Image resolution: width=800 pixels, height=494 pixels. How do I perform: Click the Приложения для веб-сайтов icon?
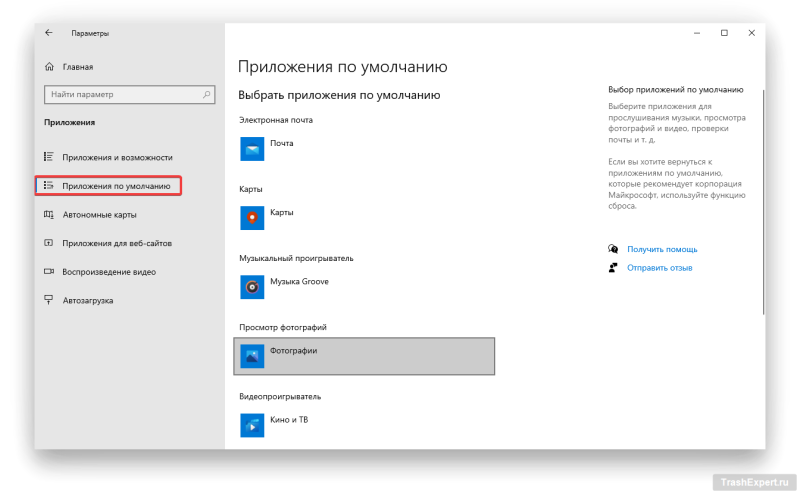48,243
